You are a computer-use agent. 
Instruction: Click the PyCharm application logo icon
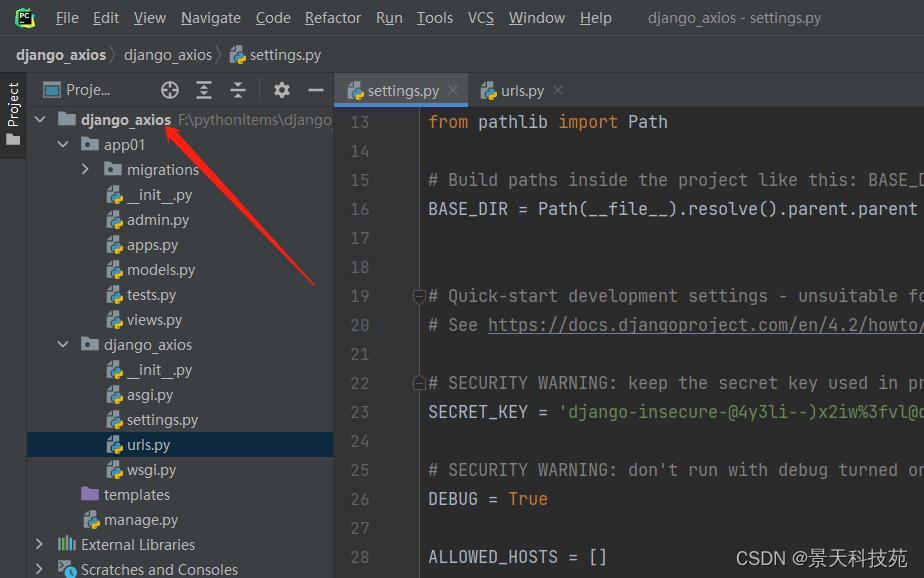click(x=25, y=18)
